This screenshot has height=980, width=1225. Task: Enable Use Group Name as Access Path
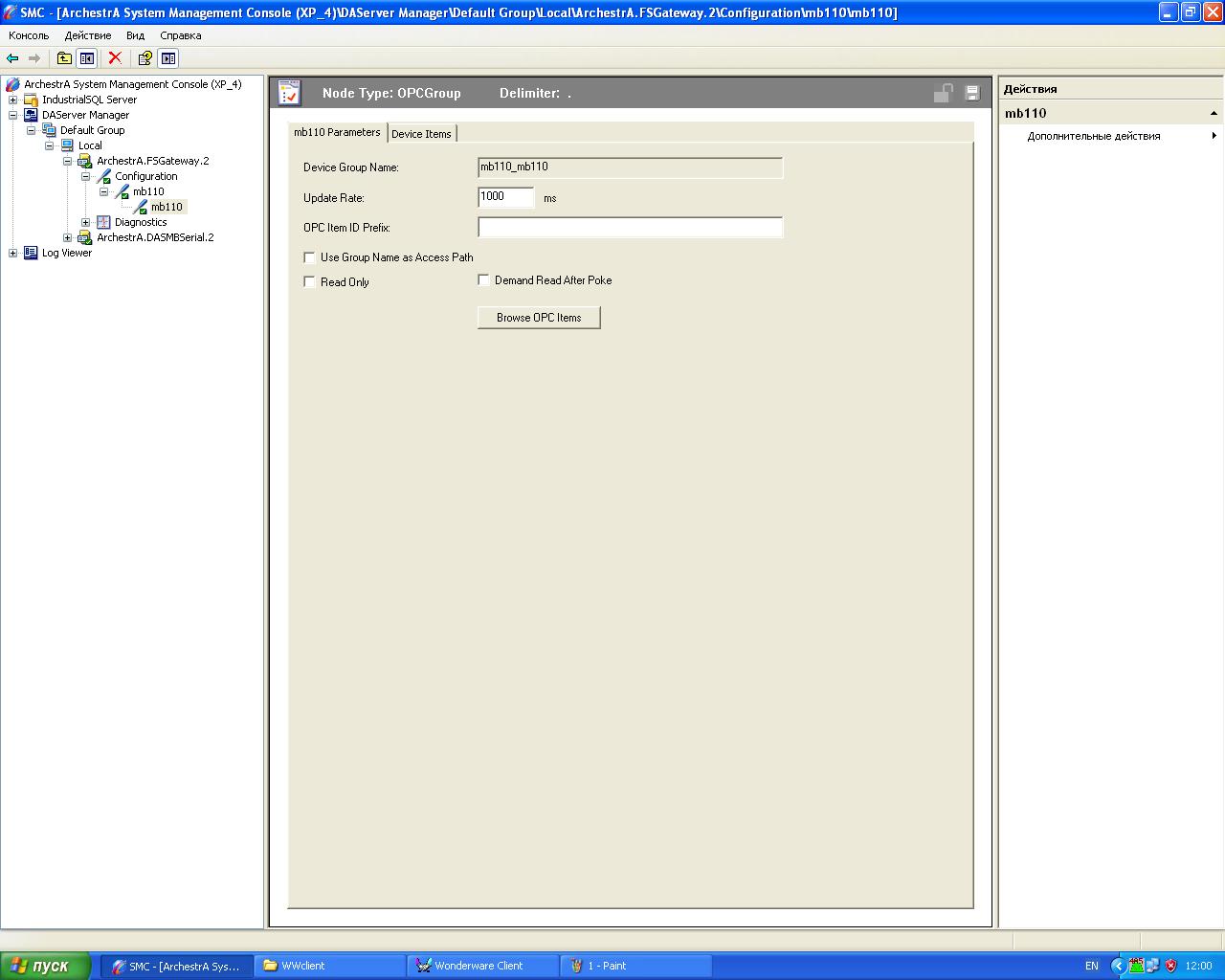click(x=309, y=257)
